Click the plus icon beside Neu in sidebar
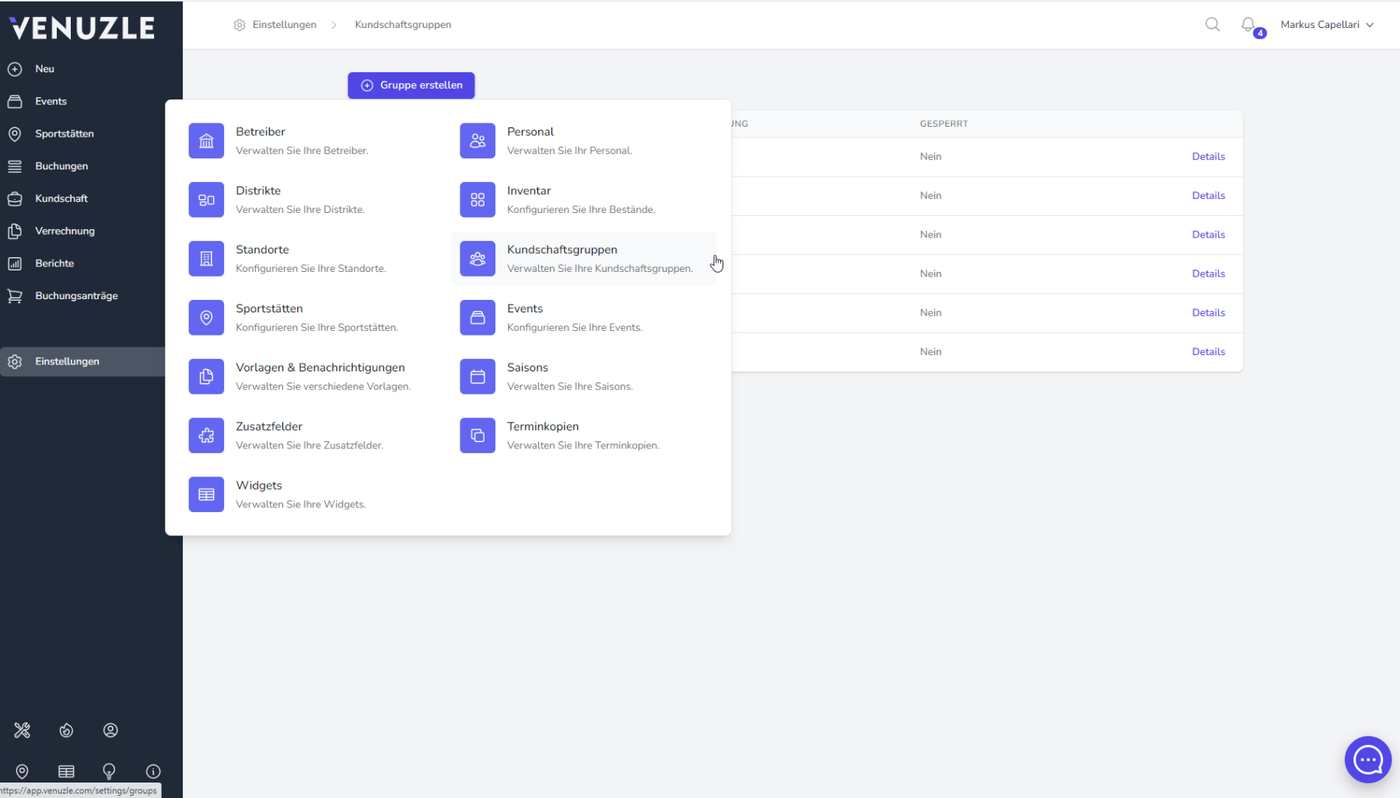This screenshot has height=798, width=1400. [15, 69]
